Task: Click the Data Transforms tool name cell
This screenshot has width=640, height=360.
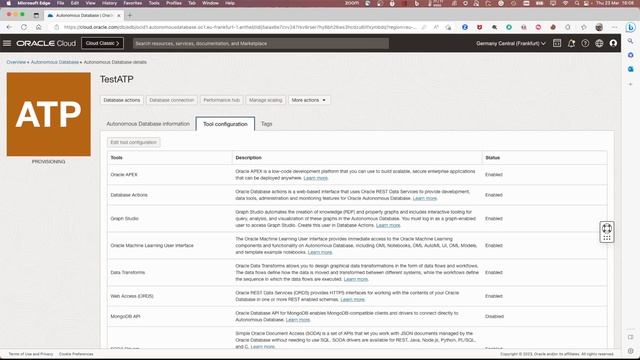Action: click(128, 273)
